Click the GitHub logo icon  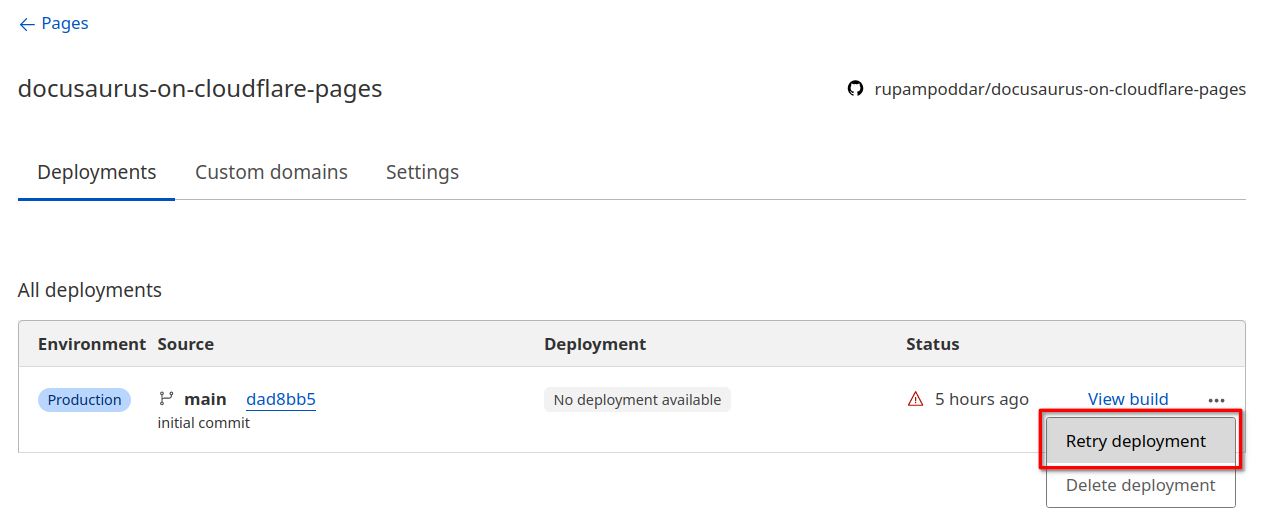tap(855, 89)
